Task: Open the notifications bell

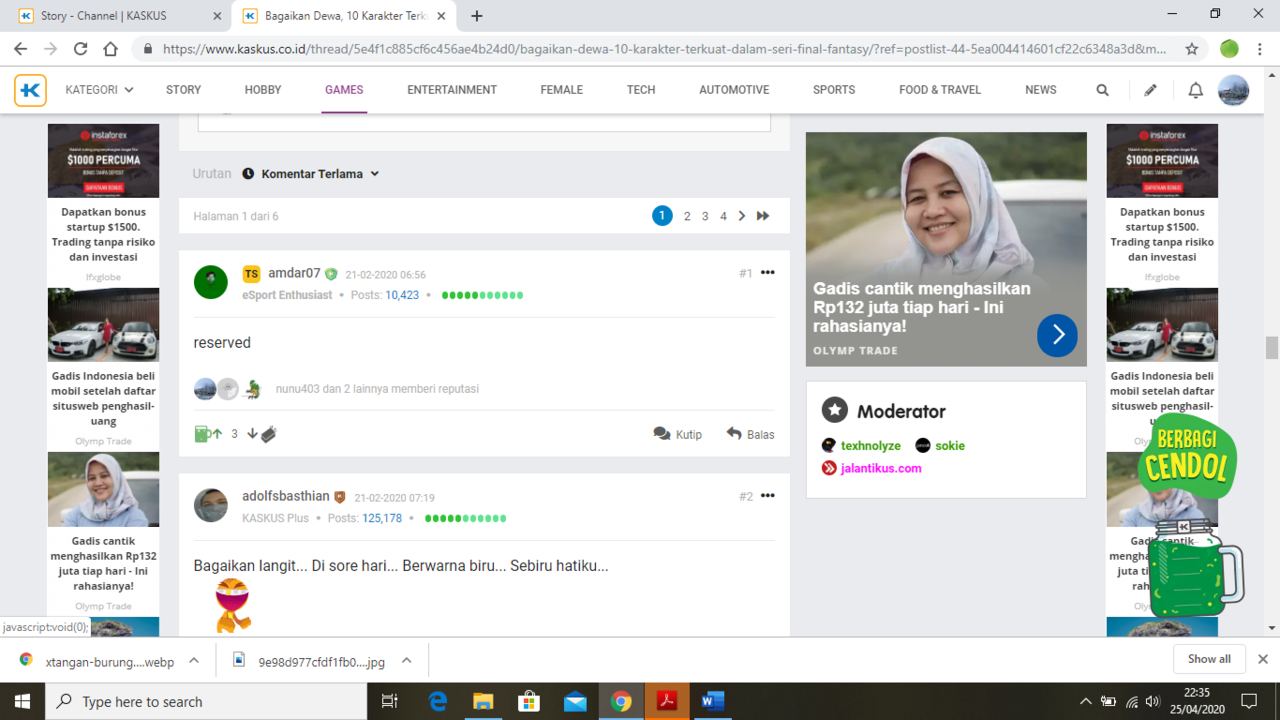Action: pos(1195,90)
